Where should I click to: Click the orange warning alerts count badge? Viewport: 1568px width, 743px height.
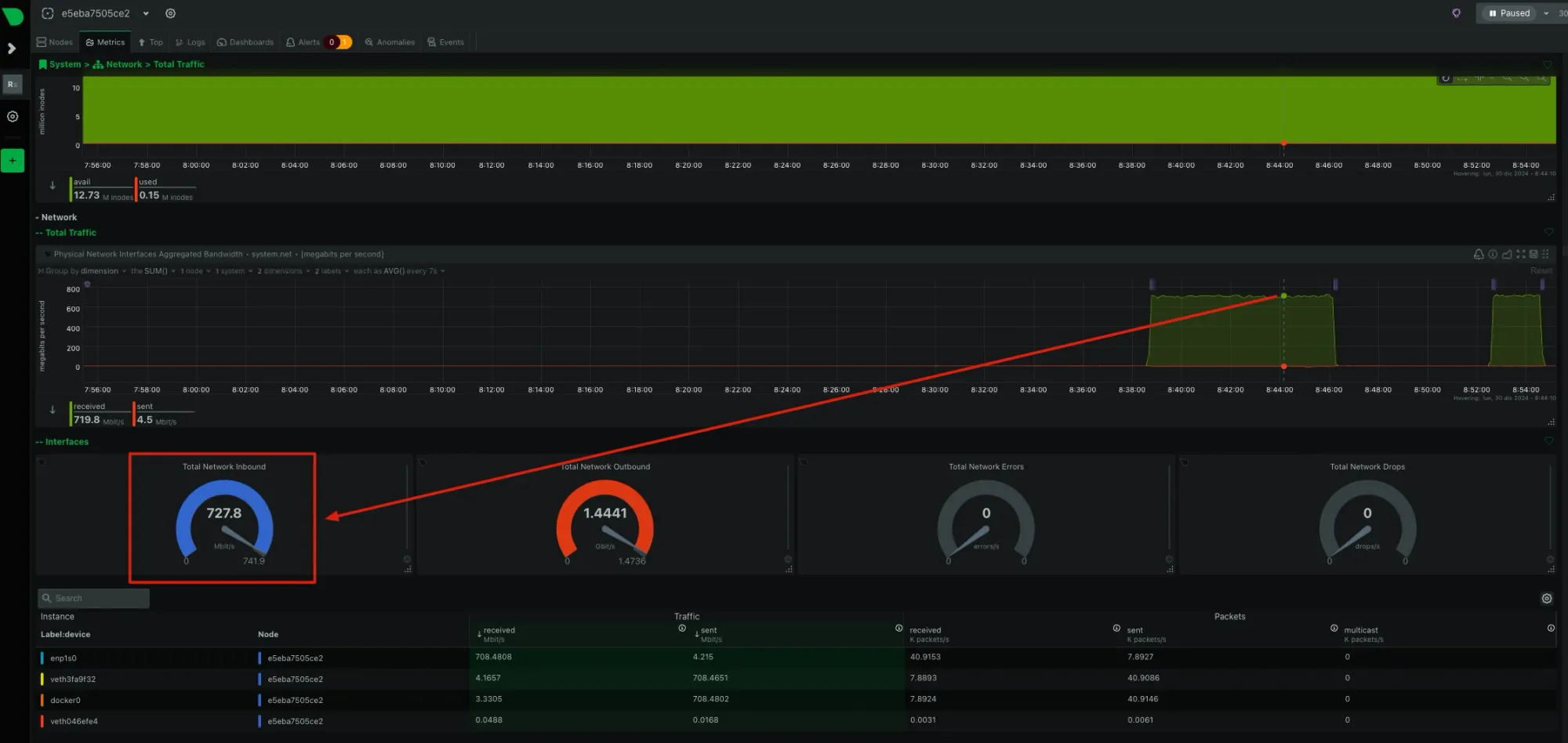point(345,42)
